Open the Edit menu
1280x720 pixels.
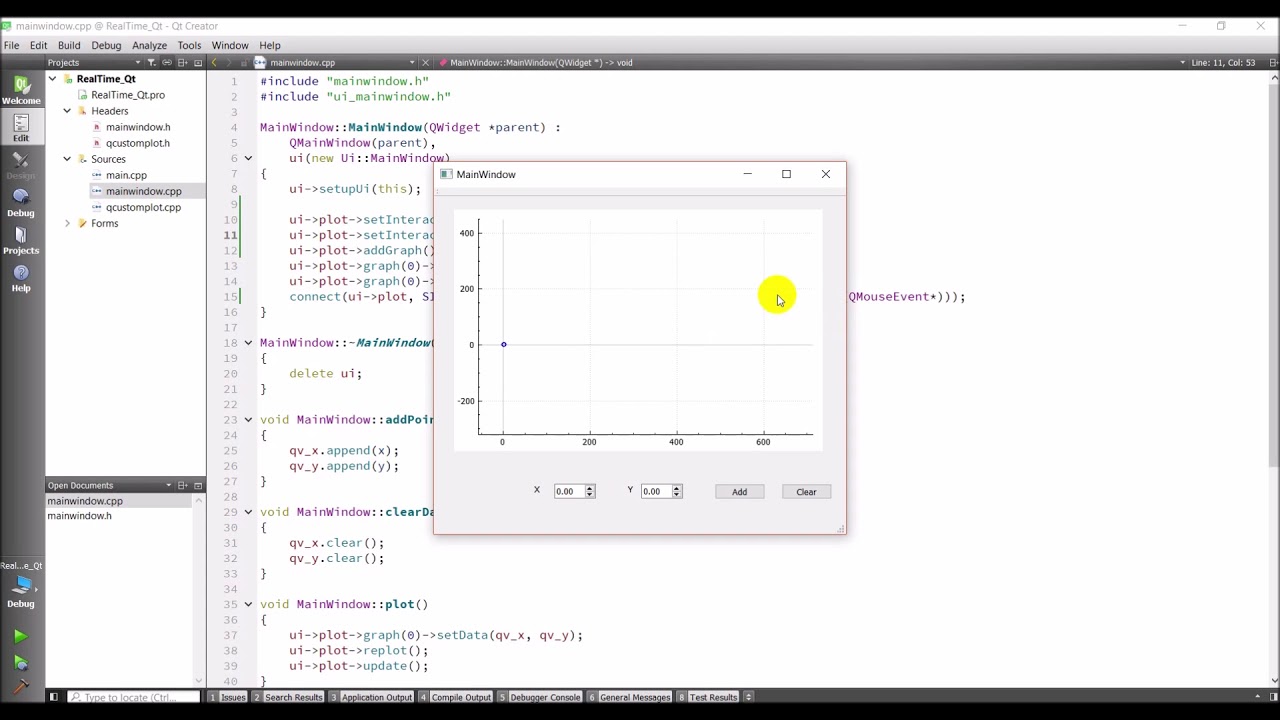[x=38, y=45]
